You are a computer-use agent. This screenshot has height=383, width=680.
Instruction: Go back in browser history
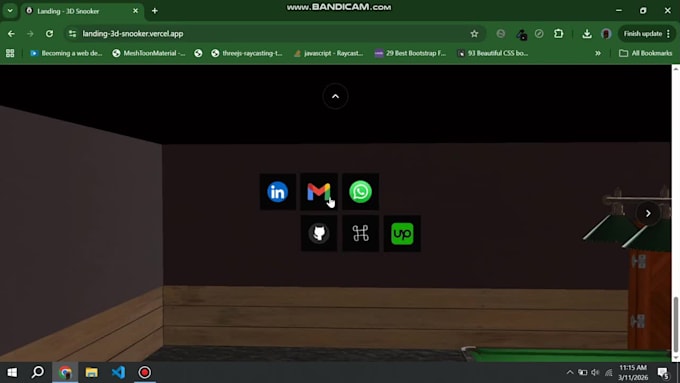pos(11,33)
